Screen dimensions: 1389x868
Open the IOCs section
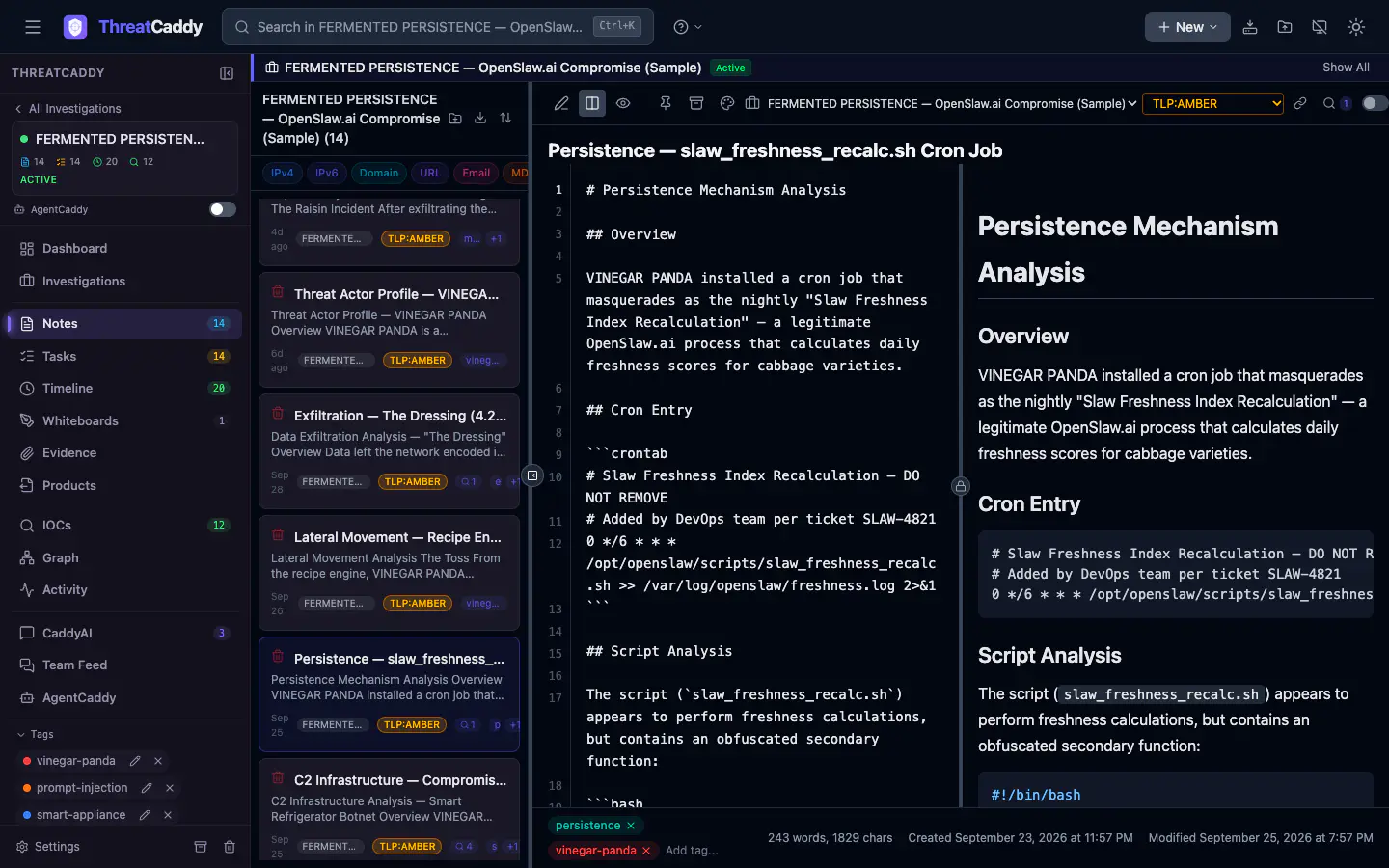(x=124, y=526)
